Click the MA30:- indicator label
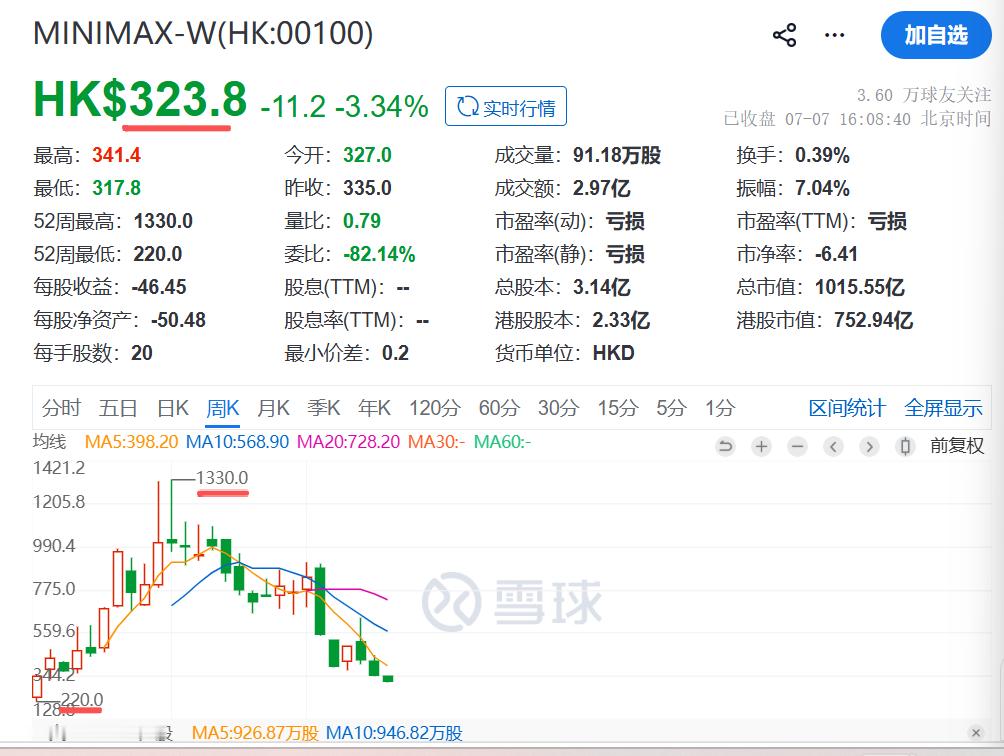 436,442
